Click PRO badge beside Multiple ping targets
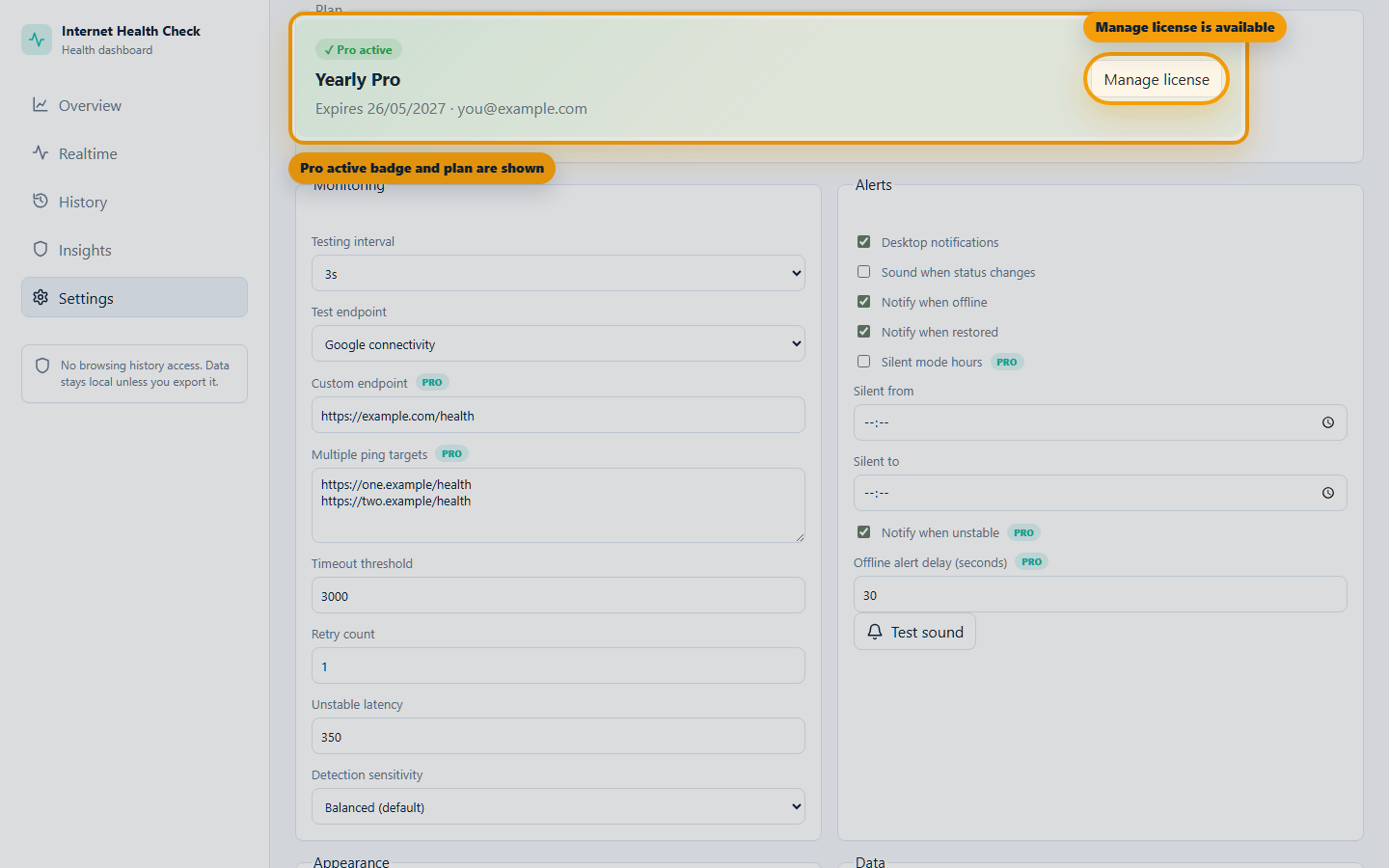 pos(452,454)
